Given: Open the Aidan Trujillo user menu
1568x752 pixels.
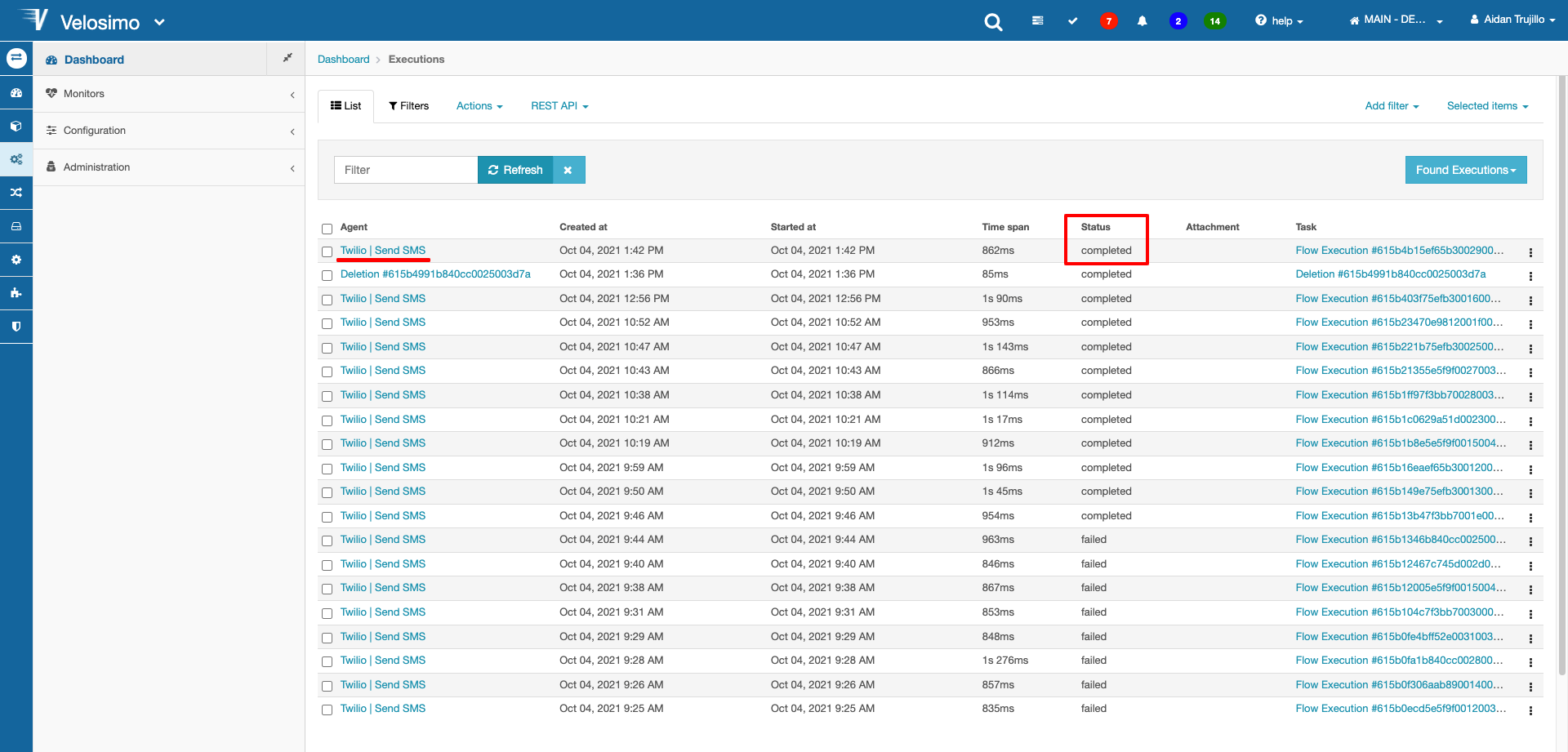Looking at the screenshot, I should point(1512,20).
